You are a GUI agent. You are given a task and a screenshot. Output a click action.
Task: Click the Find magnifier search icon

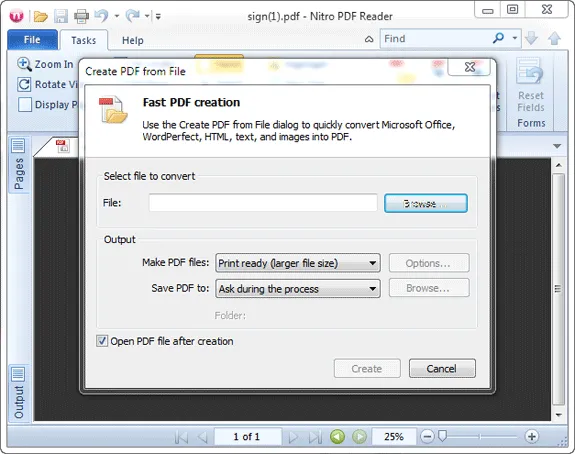(498, 38)
